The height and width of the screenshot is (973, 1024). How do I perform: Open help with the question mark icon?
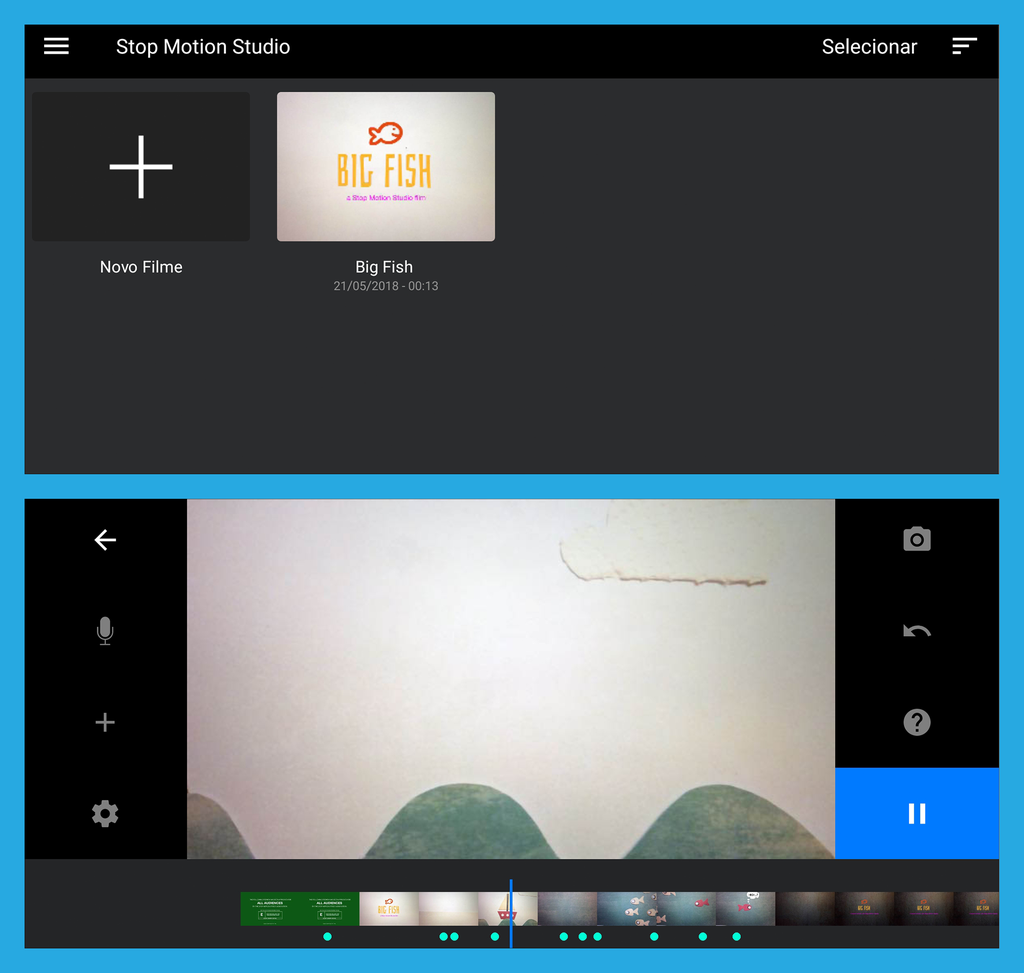[x=916, y=722]
